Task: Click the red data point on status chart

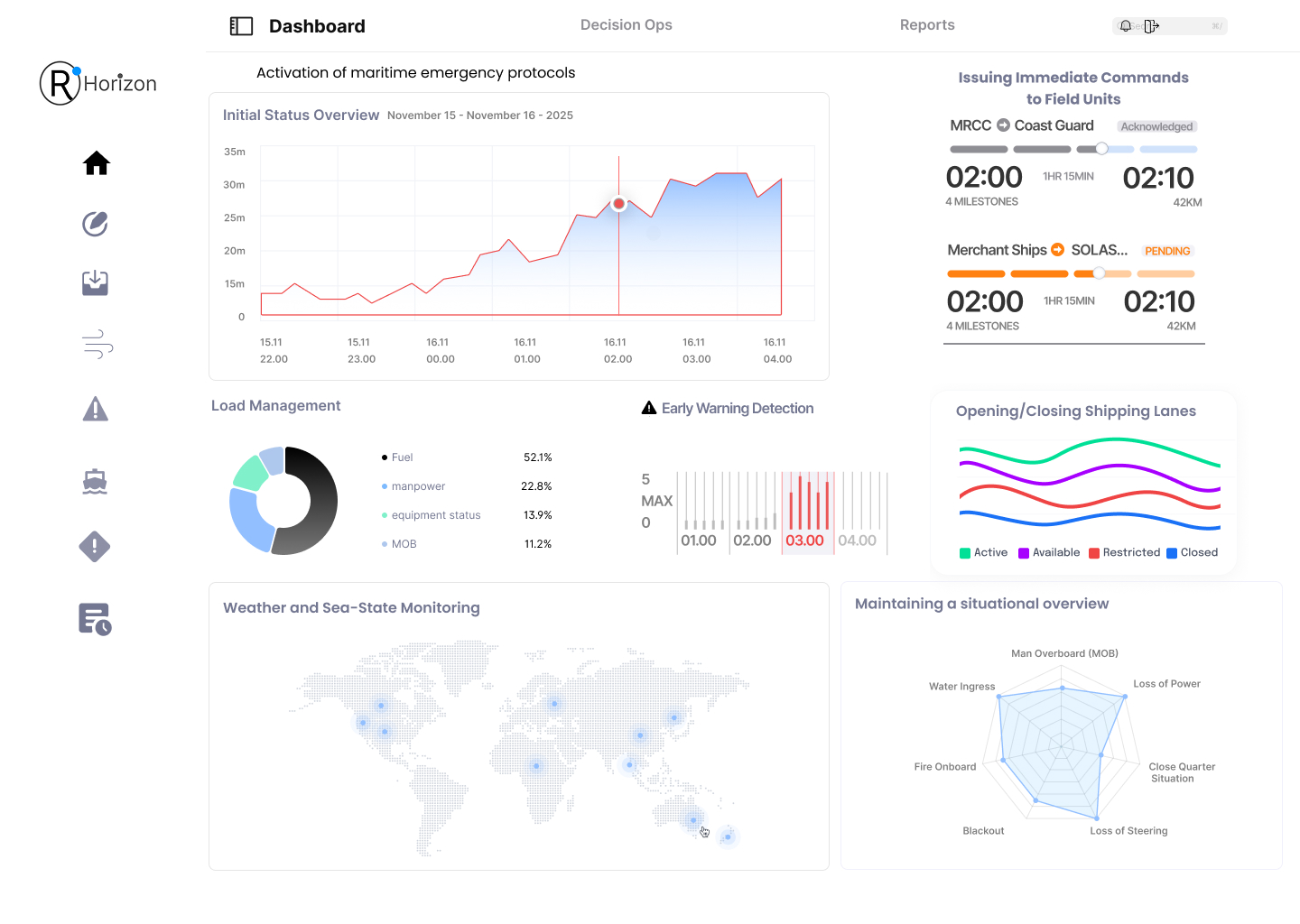Action: coord(618,204)
